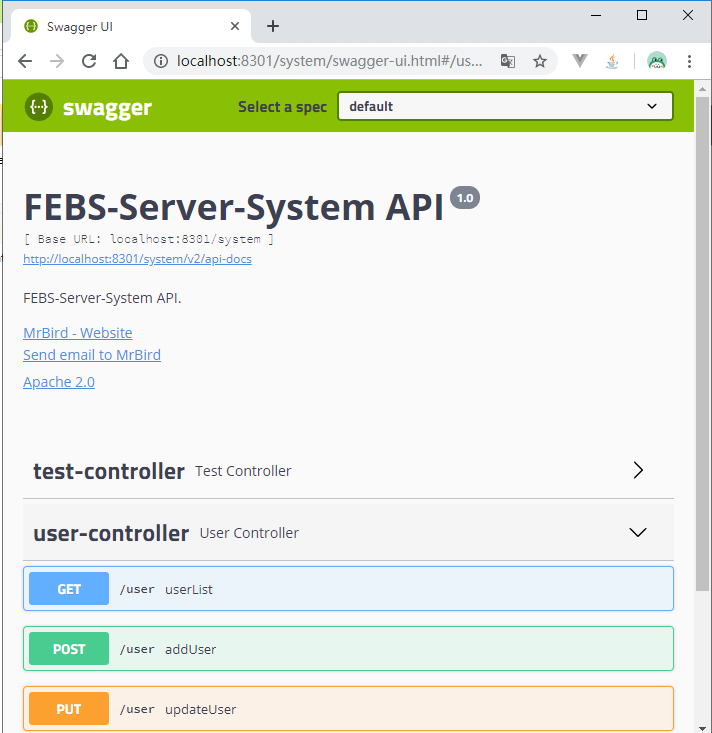Click the swagger wordmark text
This screenshot has width=712, height=733.
tap(107, 108)
